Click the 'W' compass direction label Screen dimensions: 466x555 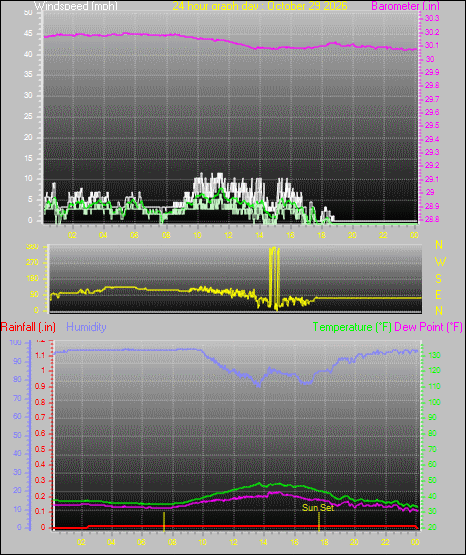(440, 262)
